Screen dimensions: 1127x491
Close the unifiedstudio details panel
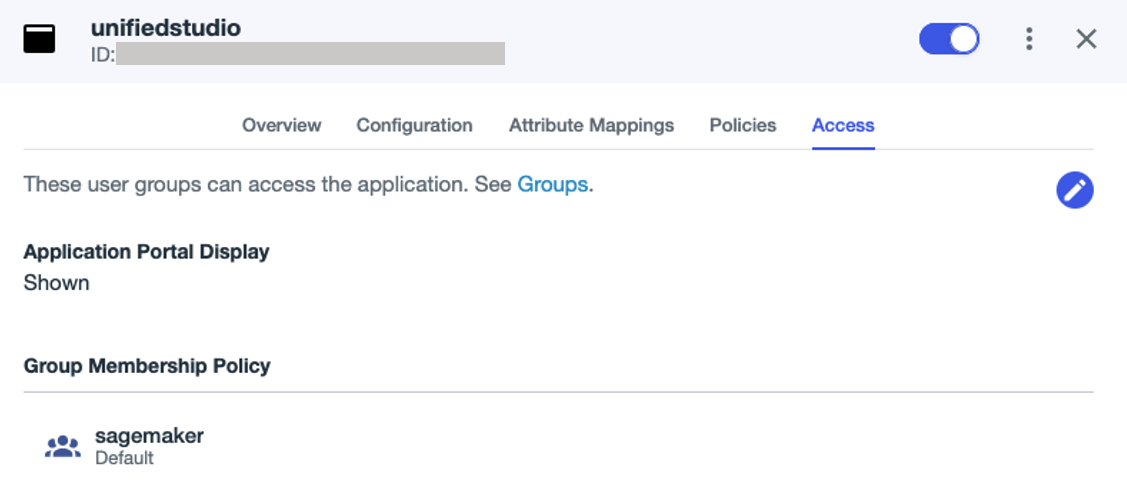(x=1086, y=39)
